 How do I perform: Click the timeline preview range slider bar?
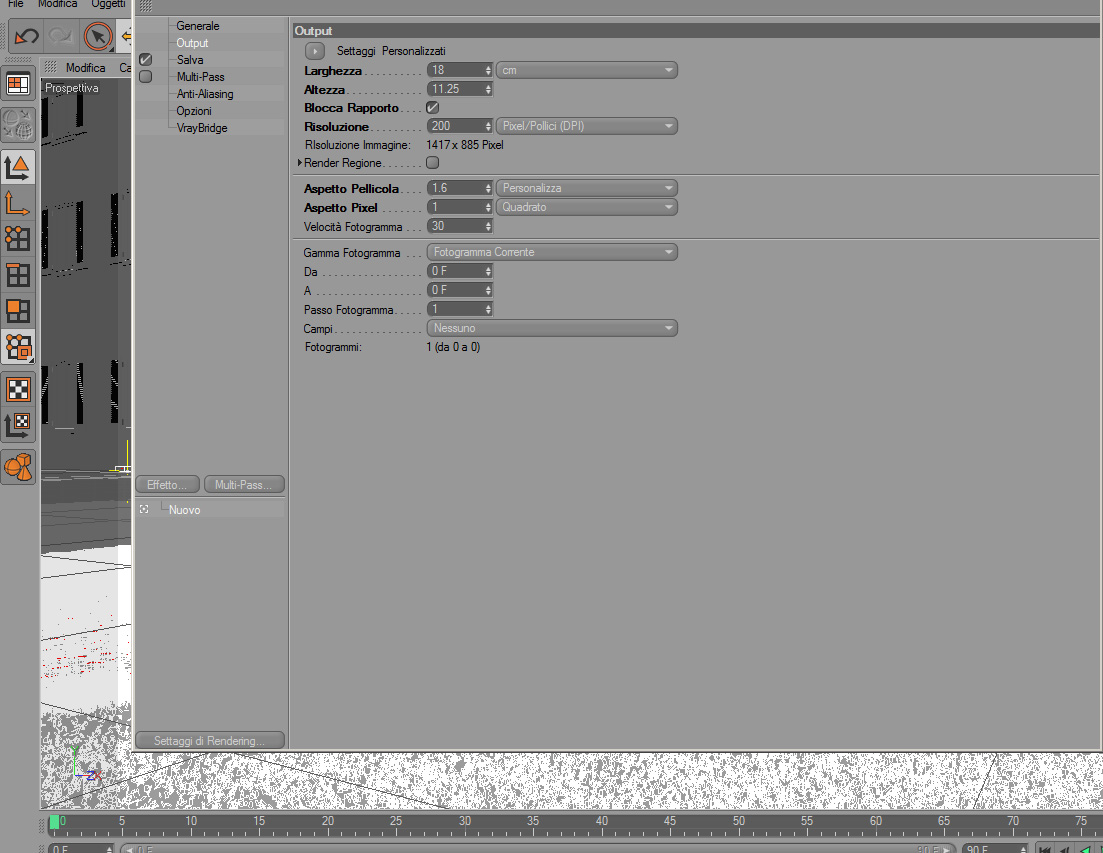538,849
